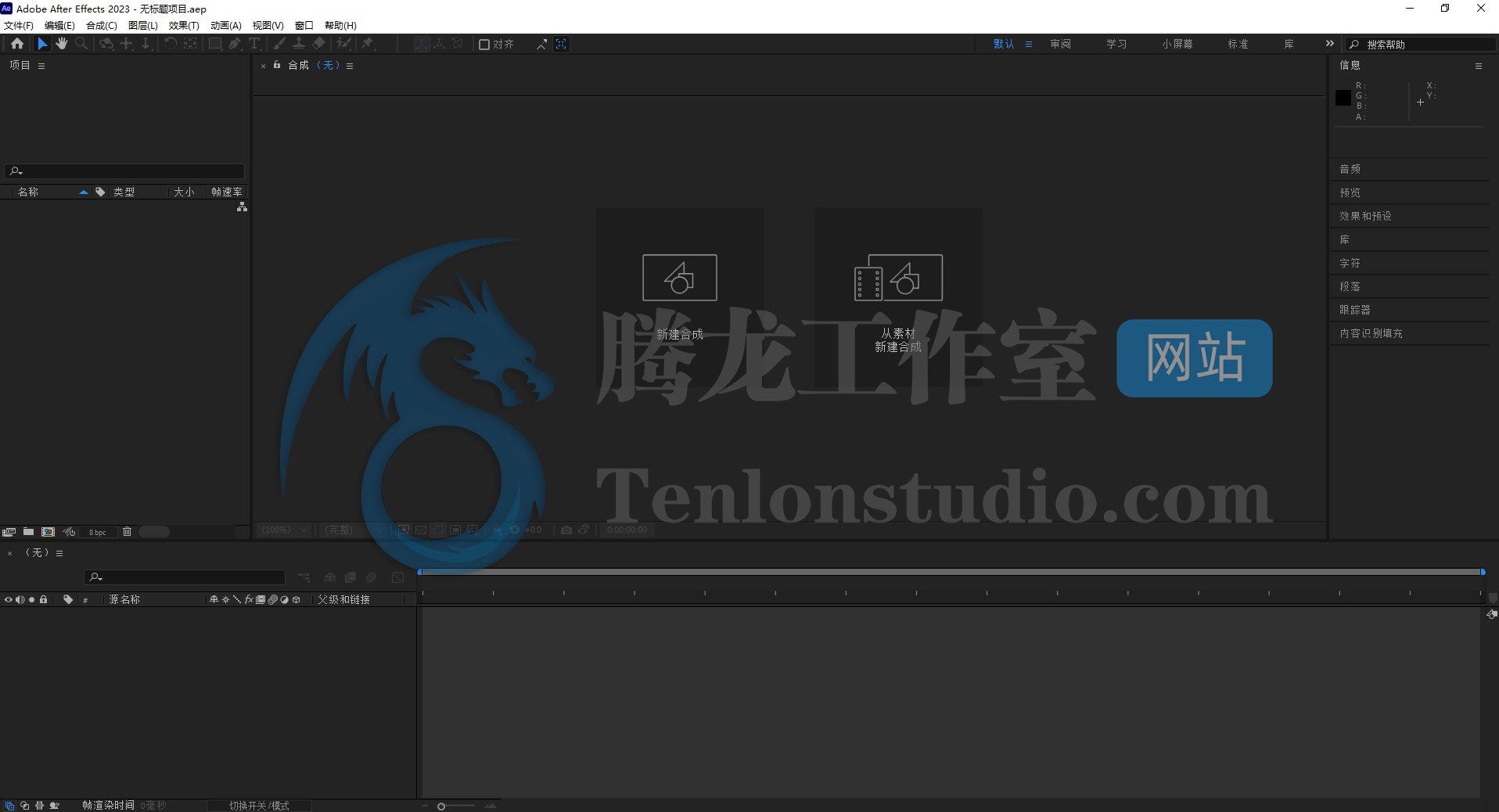Click the Home icon in the toolbar
This screenshot has height=812, width=1499.
[x=17, y=44]
